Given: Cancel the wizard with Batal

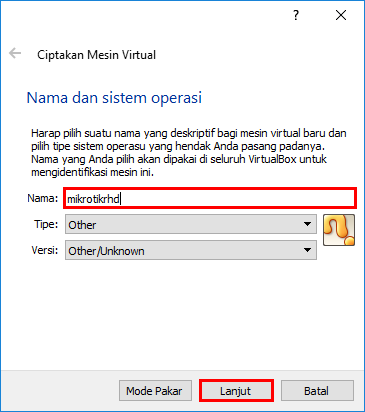Looking at the screenshot, I should (317, 391).
